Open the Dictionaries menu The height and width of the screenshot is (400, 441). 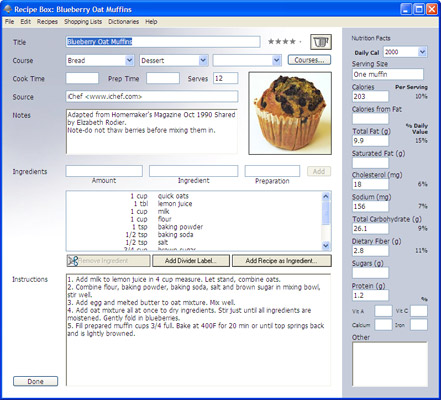tap(123, 22)
